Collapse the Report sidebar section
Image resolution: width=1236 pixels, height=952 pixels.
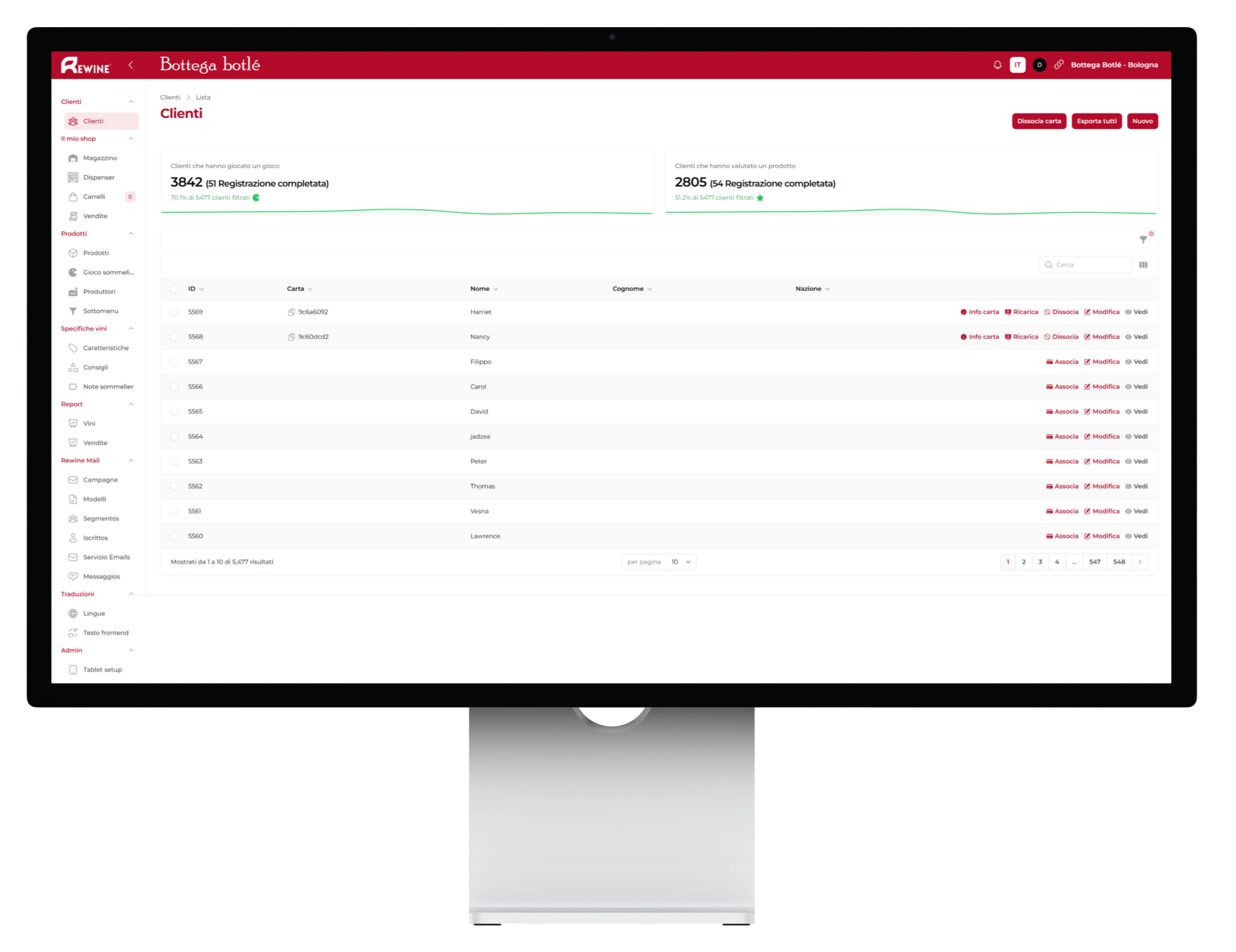pyautogui.click(x=130, y=404)
